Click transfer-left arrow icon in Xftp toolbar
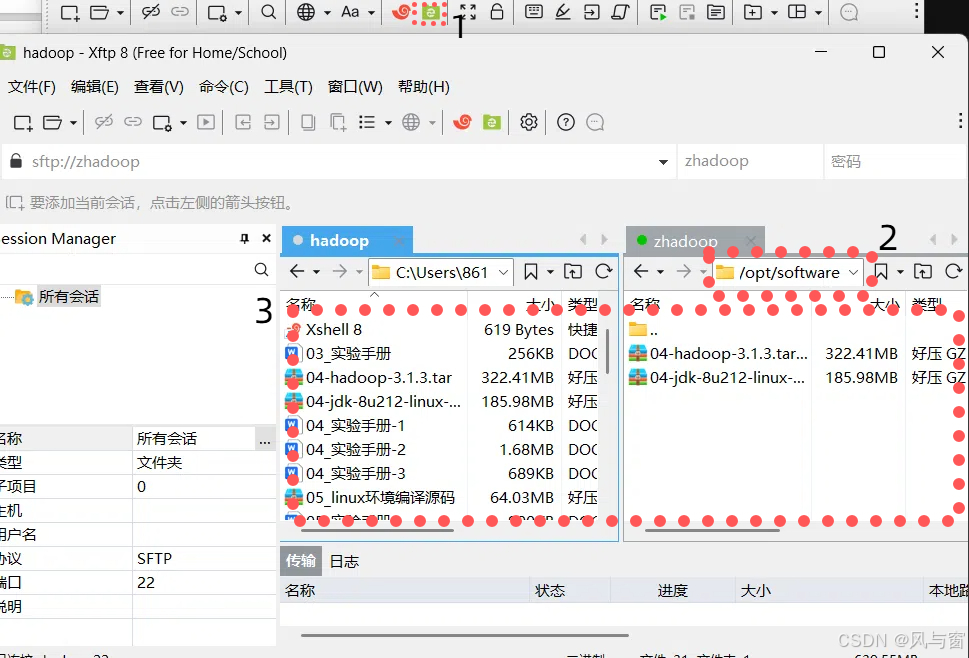Image resolution: width=969 pixels, height=658 pixels. tap(243, 122)
